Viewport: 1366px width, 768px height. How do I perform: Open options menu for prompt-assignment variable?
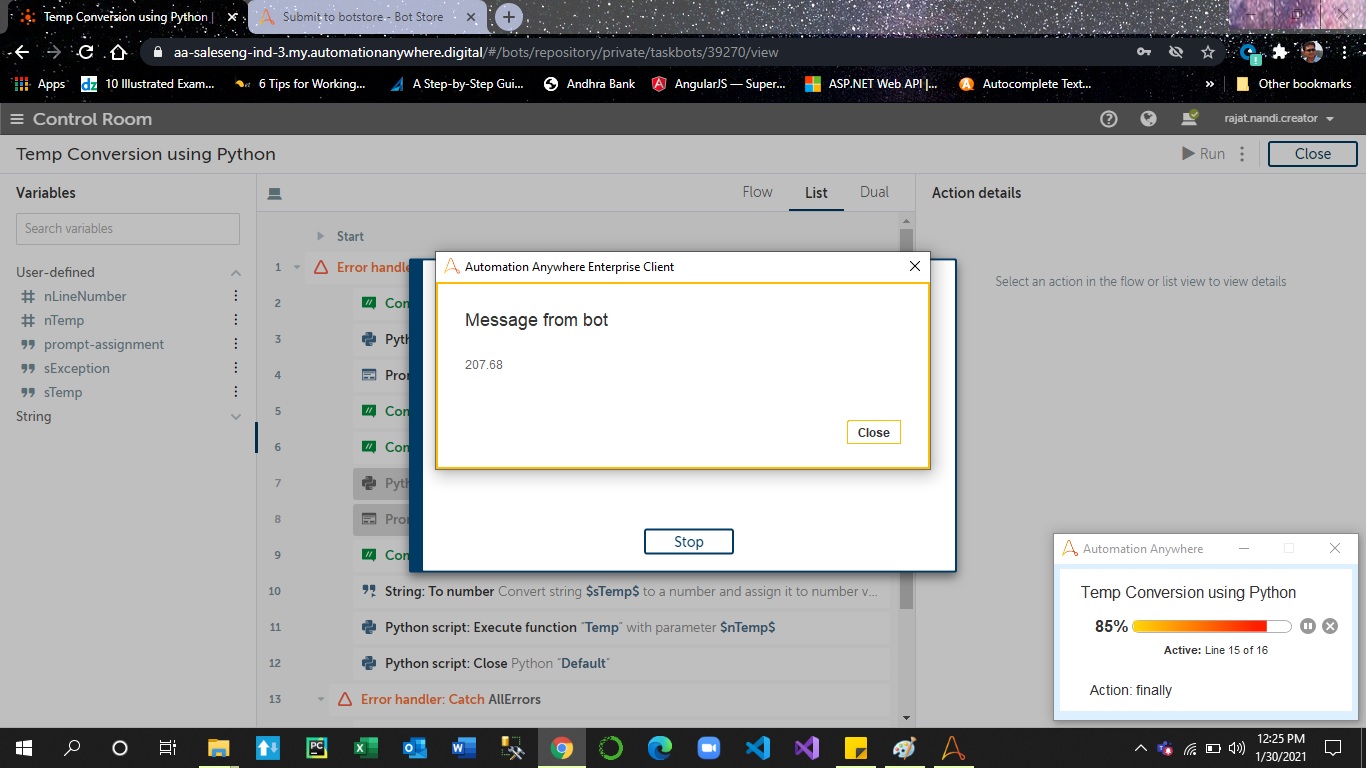point(236,344)
